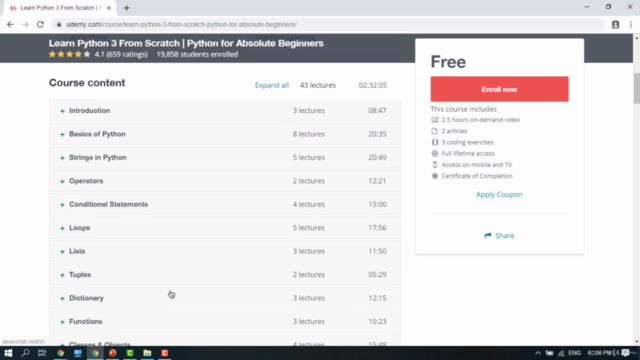The image size is (640, 360).
Task: Click the course title heading
Action: click(186, 43)
